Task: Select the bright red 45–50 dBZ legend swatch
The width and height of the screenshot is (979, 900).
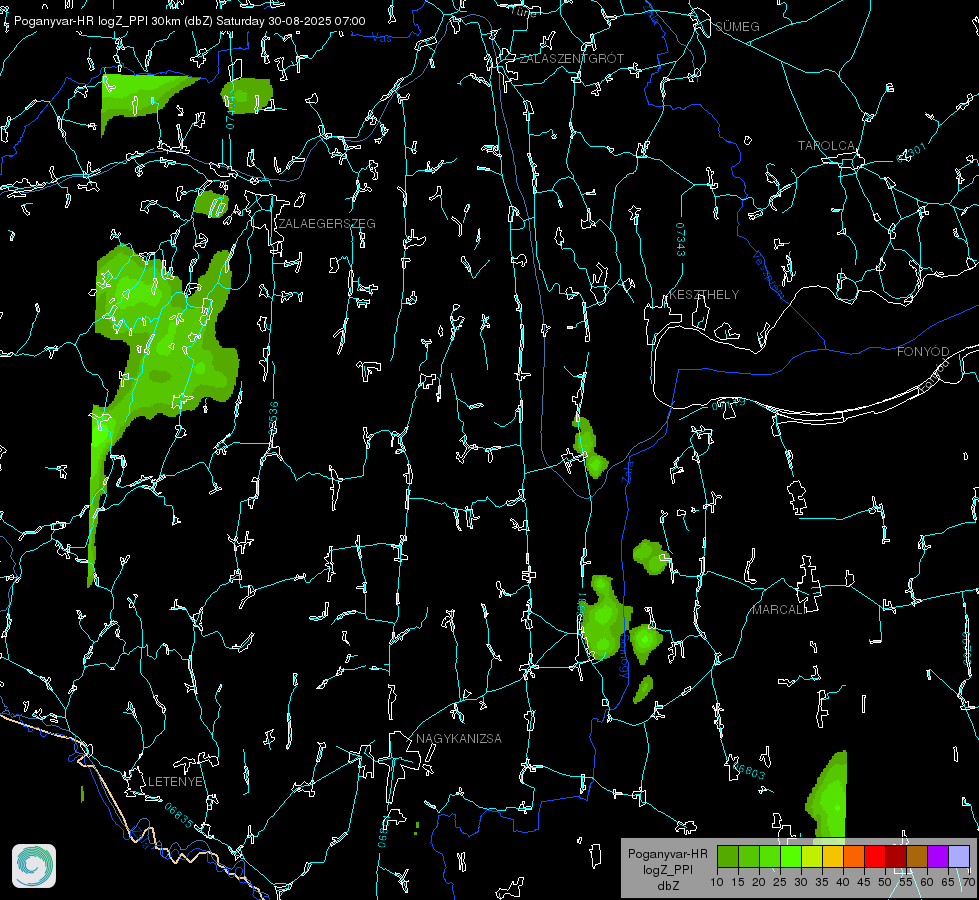Action: pyautogui.click(x=875, y=856)
